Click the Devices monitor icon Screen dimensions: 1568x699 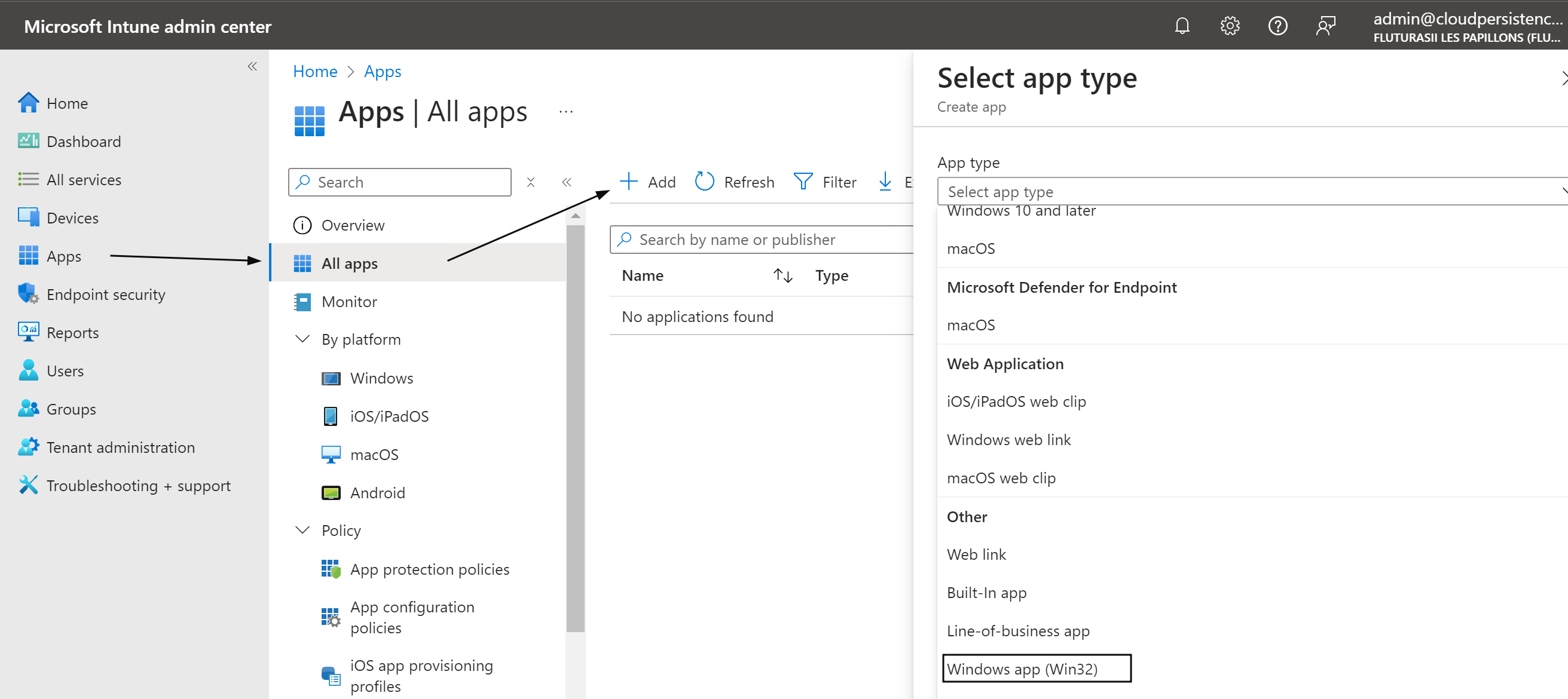tap(29, 218)
